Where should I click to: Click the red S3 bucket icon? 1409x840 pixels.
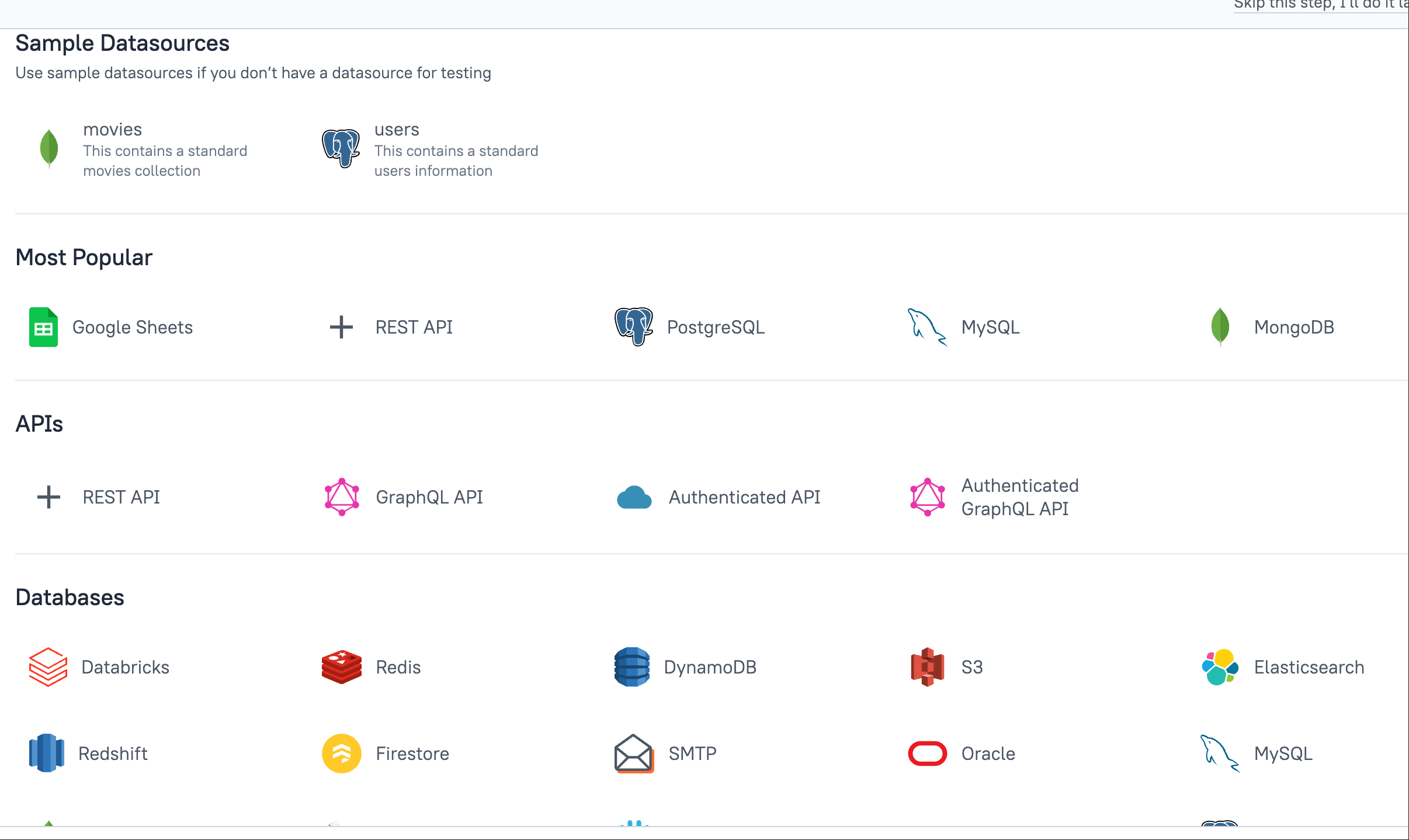pos(927,667)
